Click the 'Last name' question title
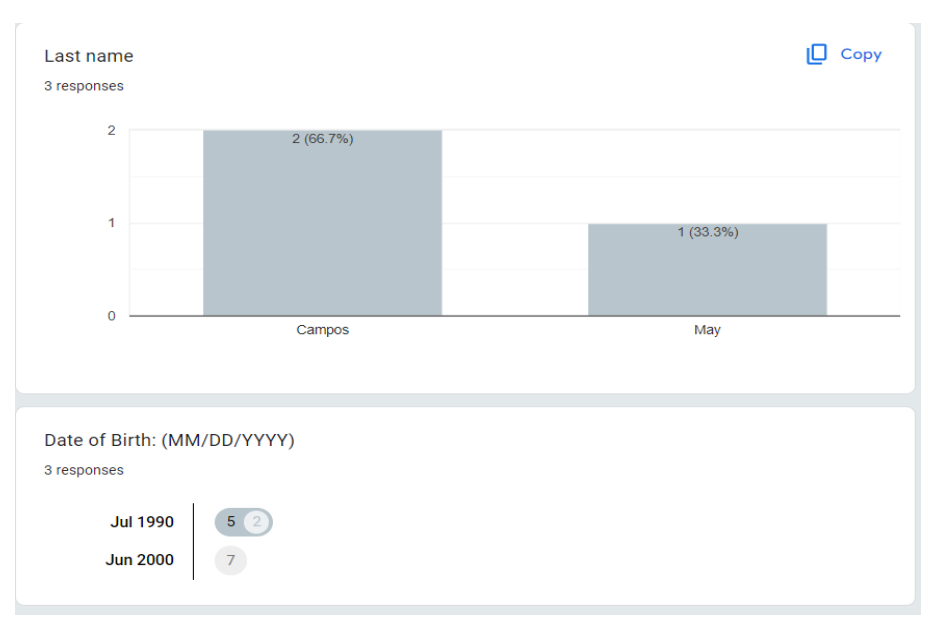The height and width of the screenshot is (623, 933). click(89, 56)
